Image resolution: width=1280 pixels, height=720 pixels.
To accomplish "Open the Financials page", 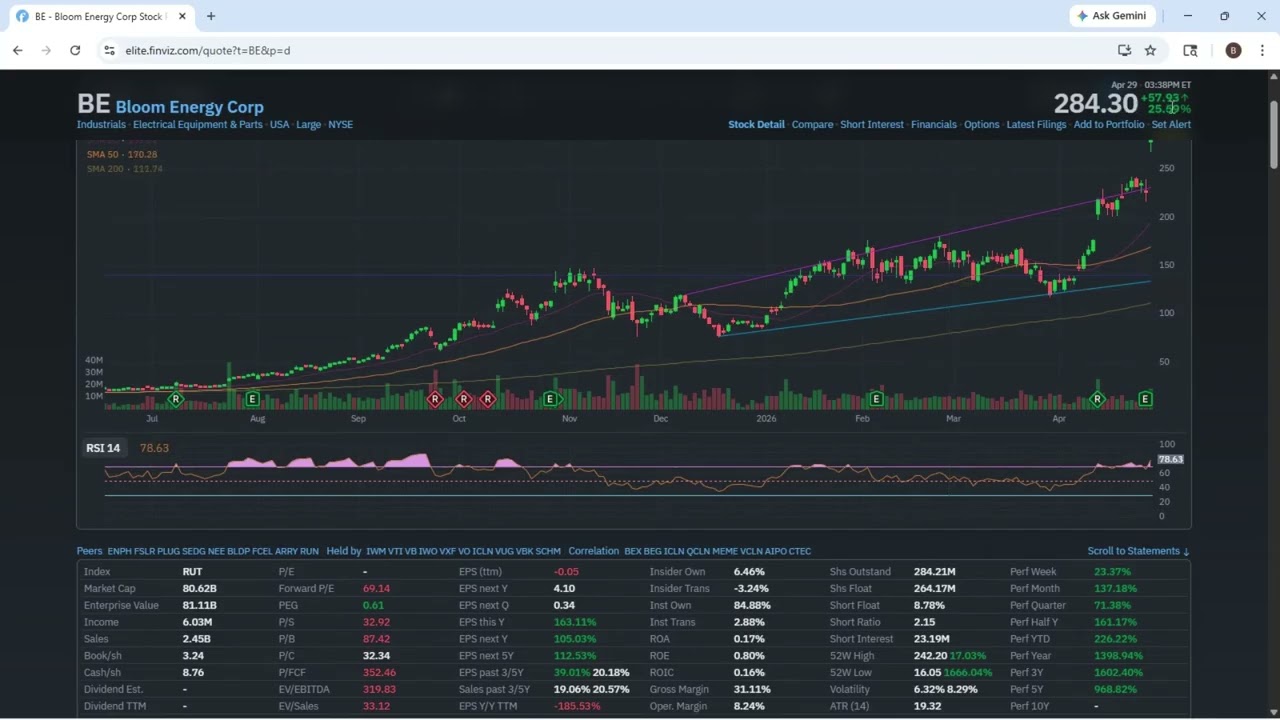I will click(x=934, y=125).
